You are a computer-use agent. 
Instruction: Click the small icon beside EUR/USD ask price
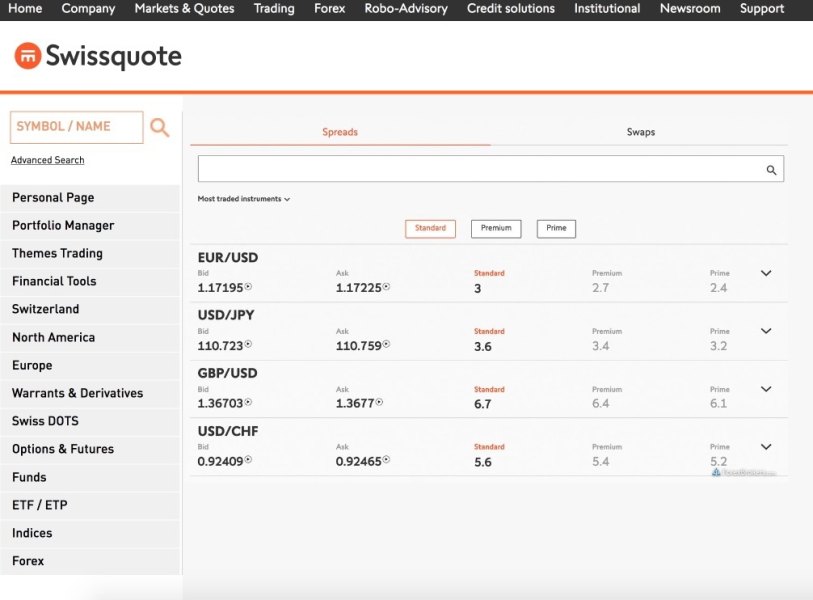[x=386, y=287]
